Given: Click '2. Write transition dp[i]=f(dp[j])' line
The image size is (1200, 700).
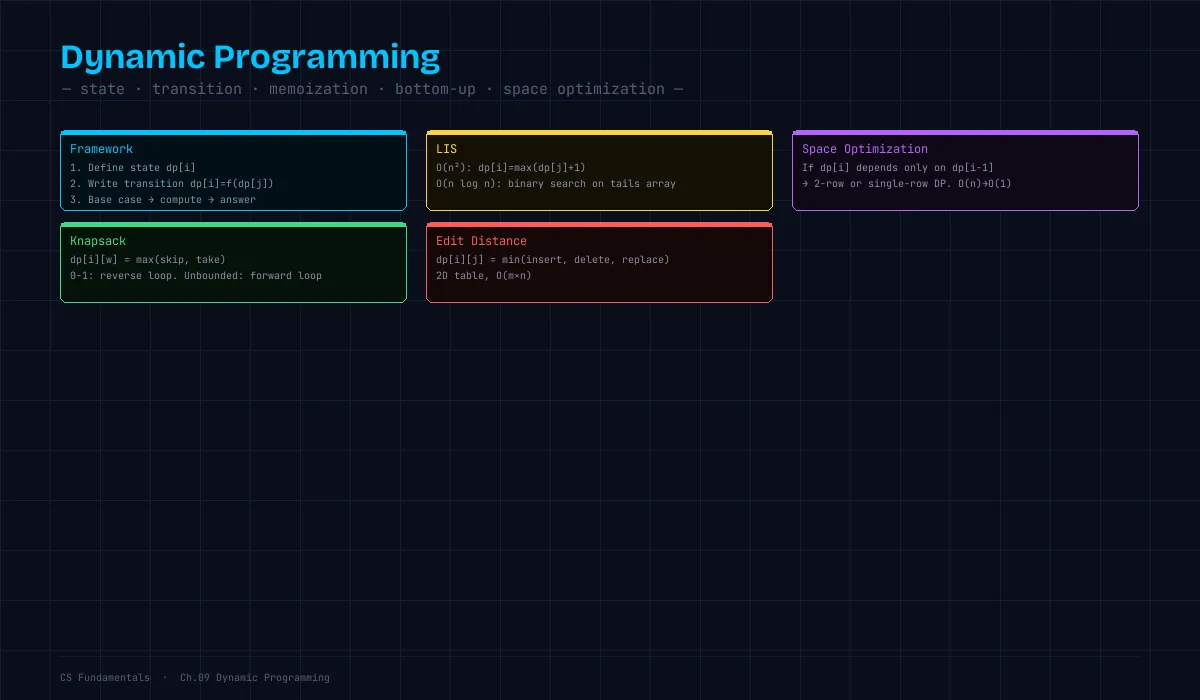Looking at the screenshot, I should (172, 184).
